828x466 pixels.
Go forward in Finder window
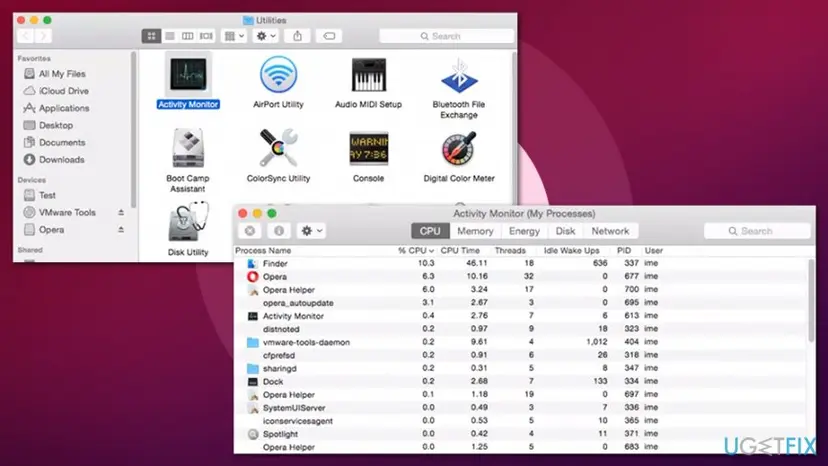(x=43, y=36)
